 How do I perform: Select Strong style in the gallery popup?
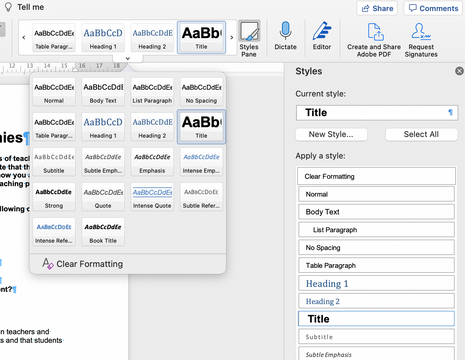(x=54, y=197)
